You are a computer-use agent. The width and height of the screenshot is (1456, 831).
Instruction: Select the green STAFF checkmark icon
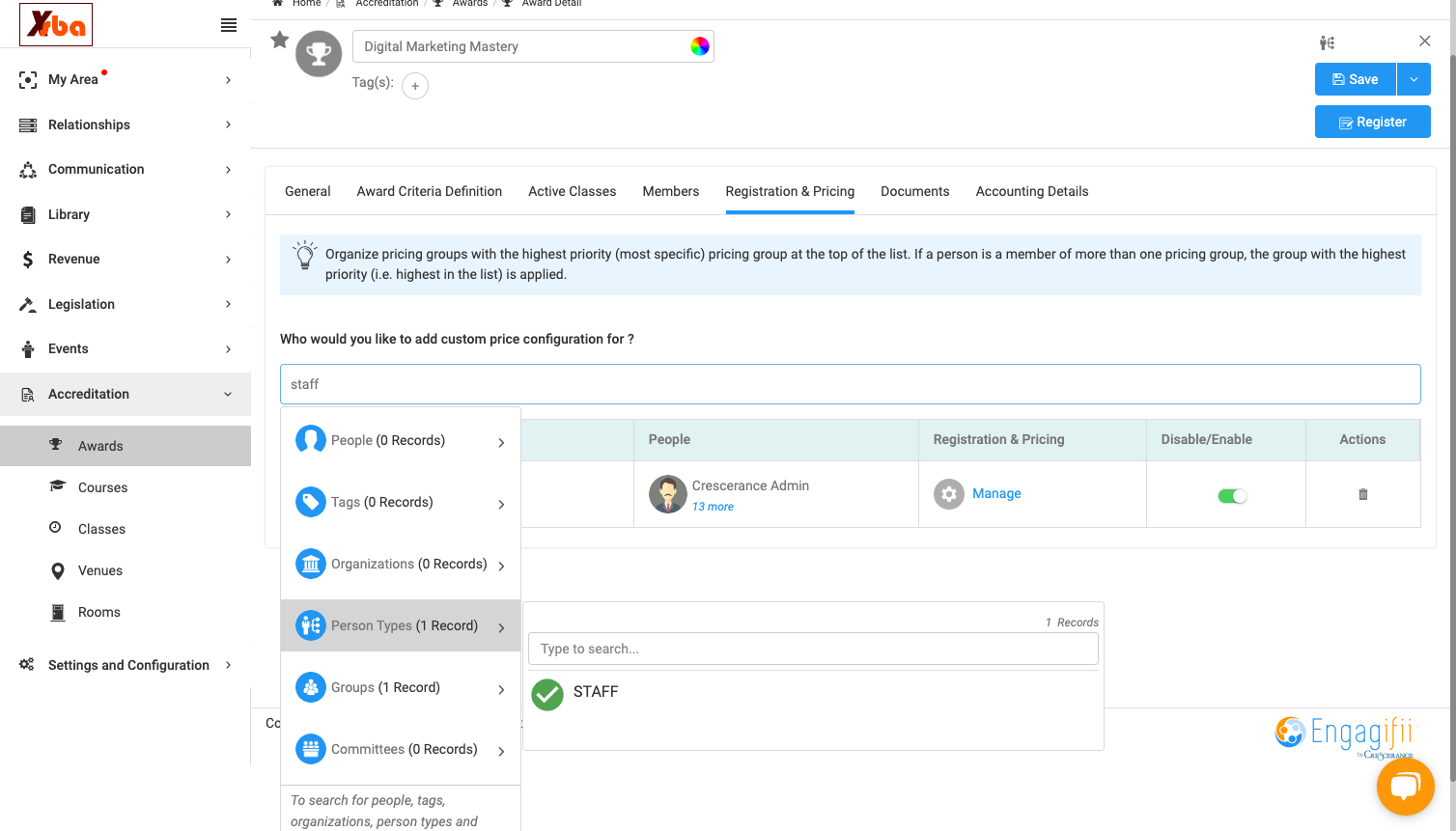click(x=547, y=694)
